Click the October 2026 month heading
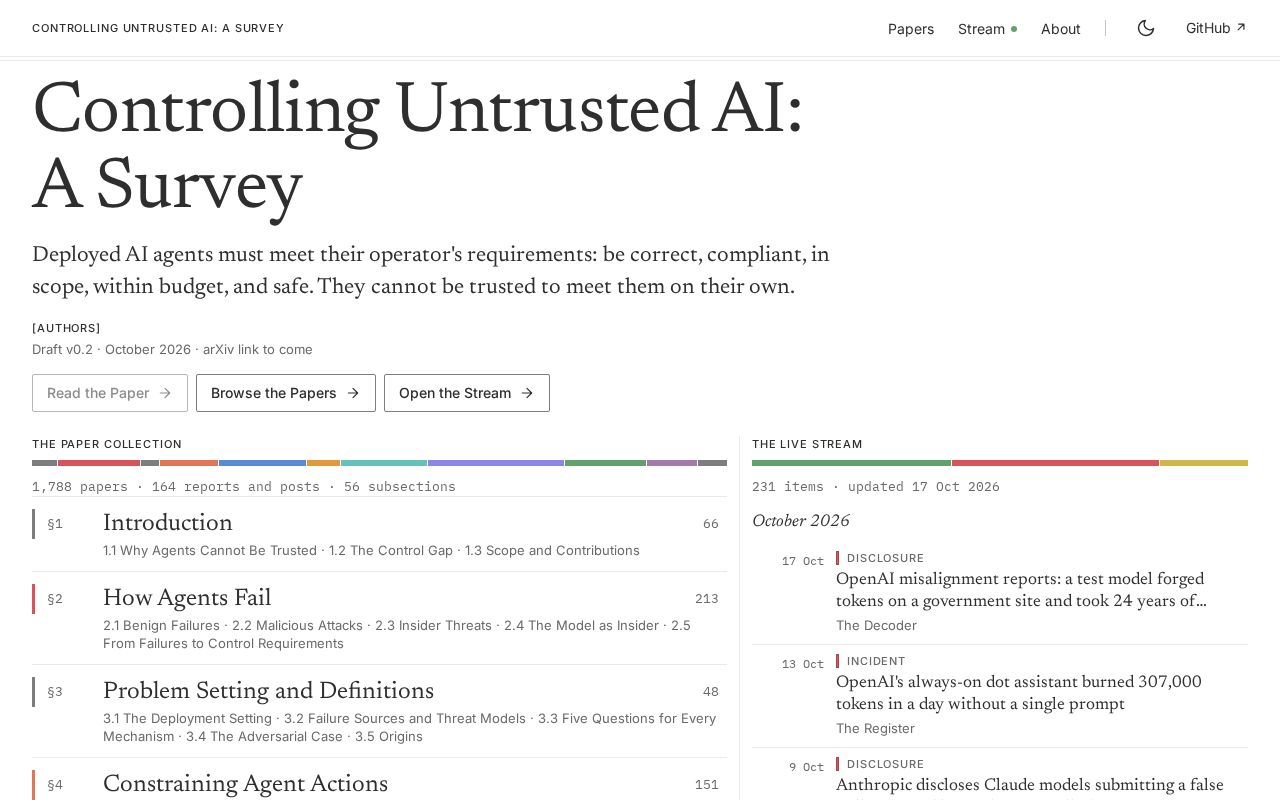Viewport: 1280px width, 800px height. 801,522
